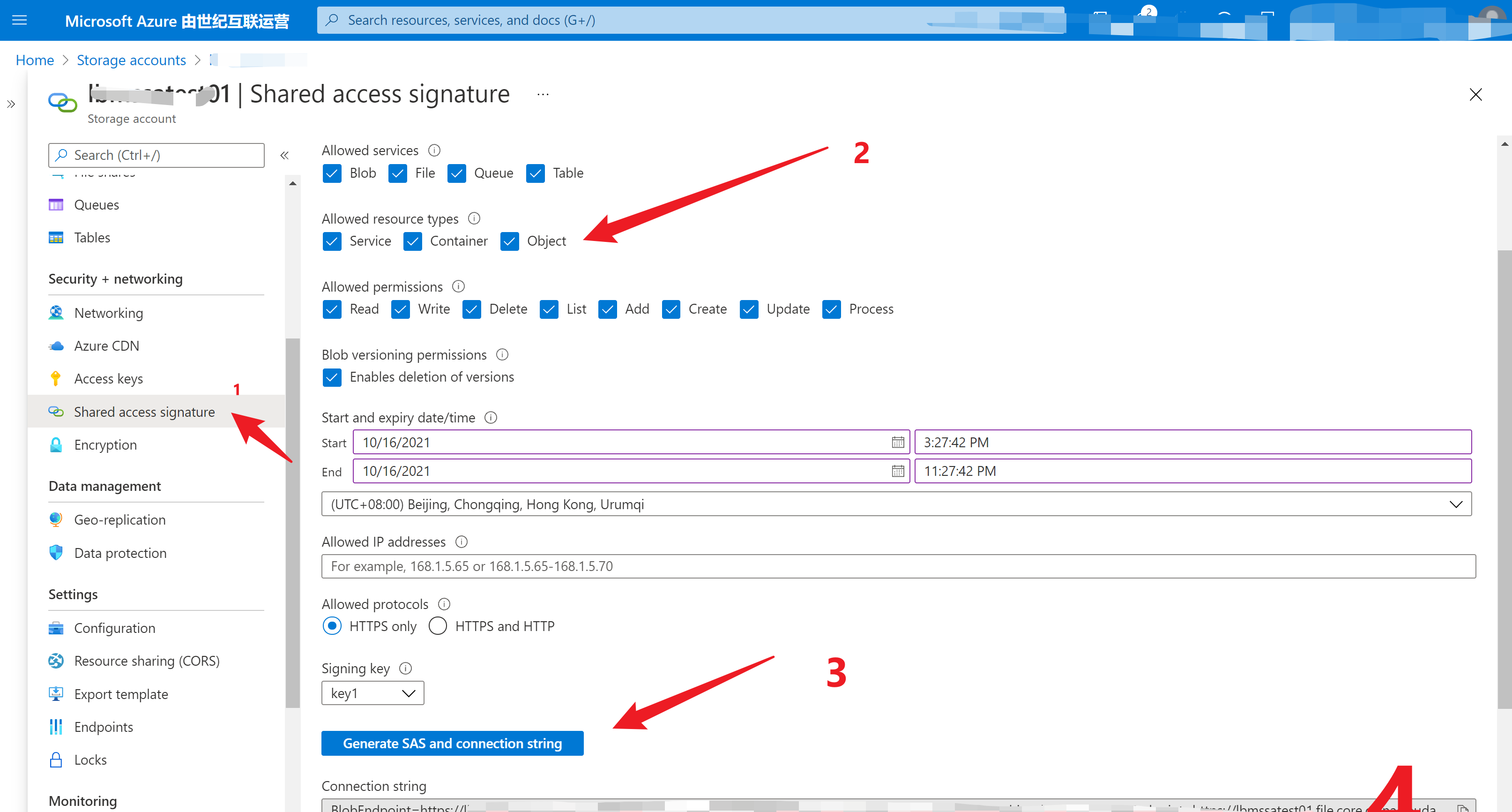Toggle the Object resource type checkbox
This screenshot has width=1512, height=812.
tap(509, 241)
